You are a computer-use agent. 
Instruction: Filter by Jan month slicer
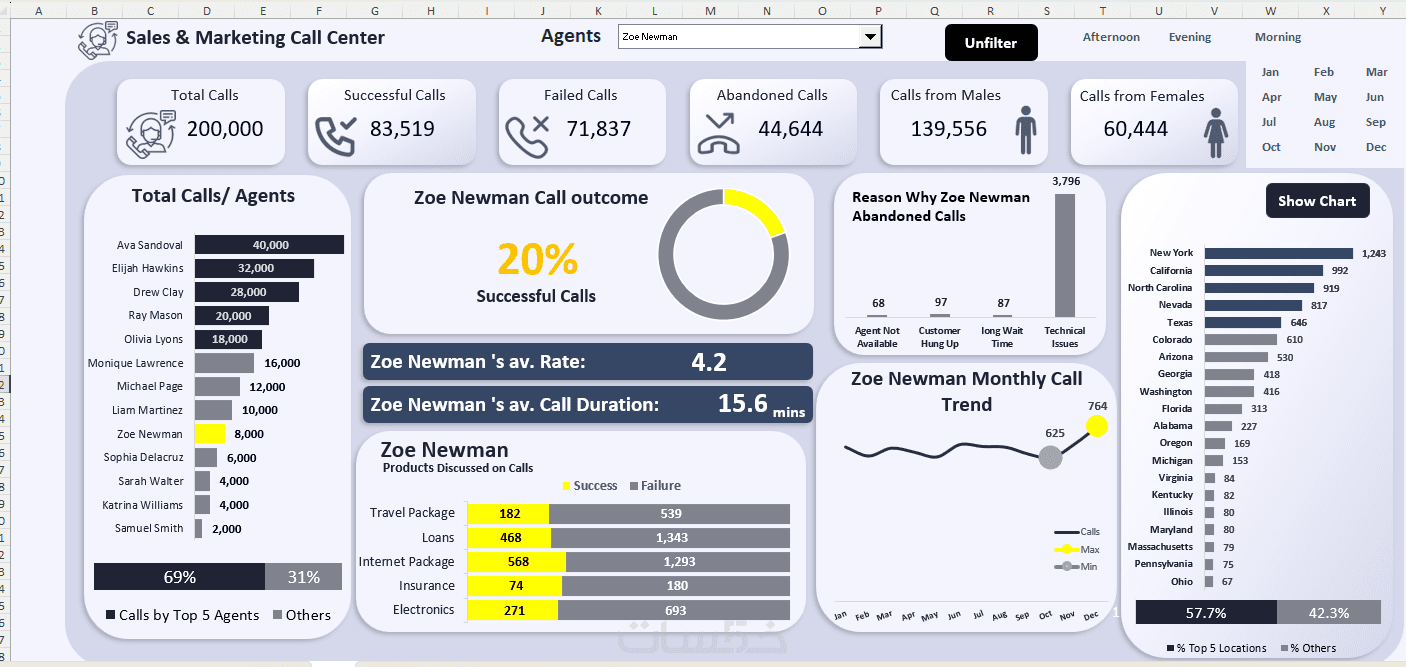point(1270,72)
